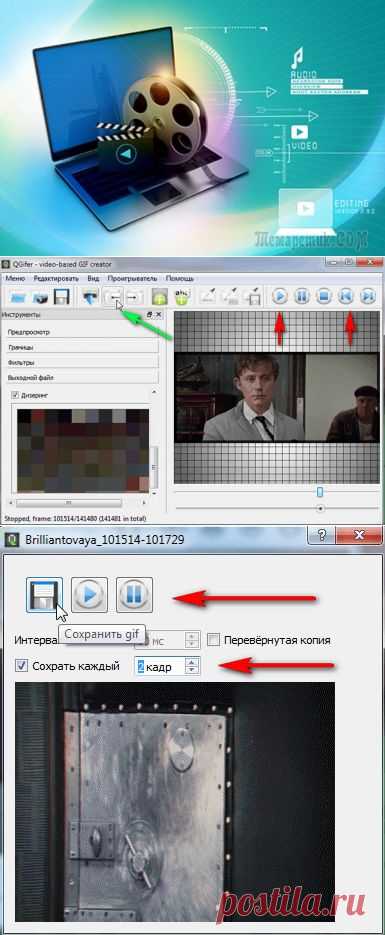Click the third pencil icon with frame in toolbar
Image resolution: width=385 pixels, height=935 pixels.
253,296
